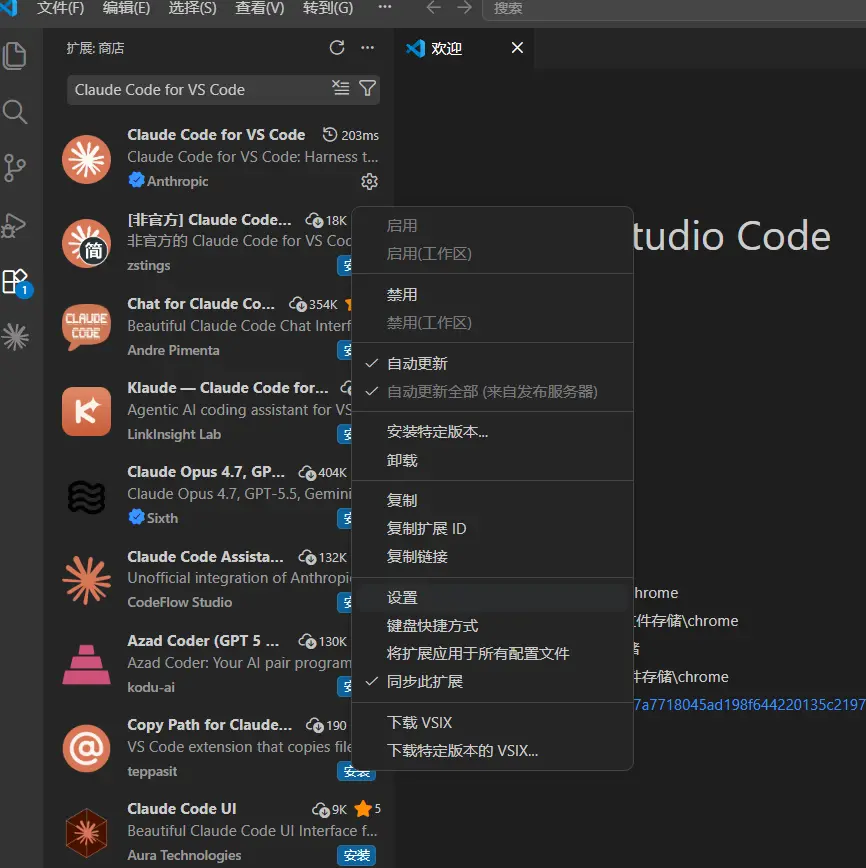
Task: Click the Andre Pimenta publisher name
Action: pos(173,350)
